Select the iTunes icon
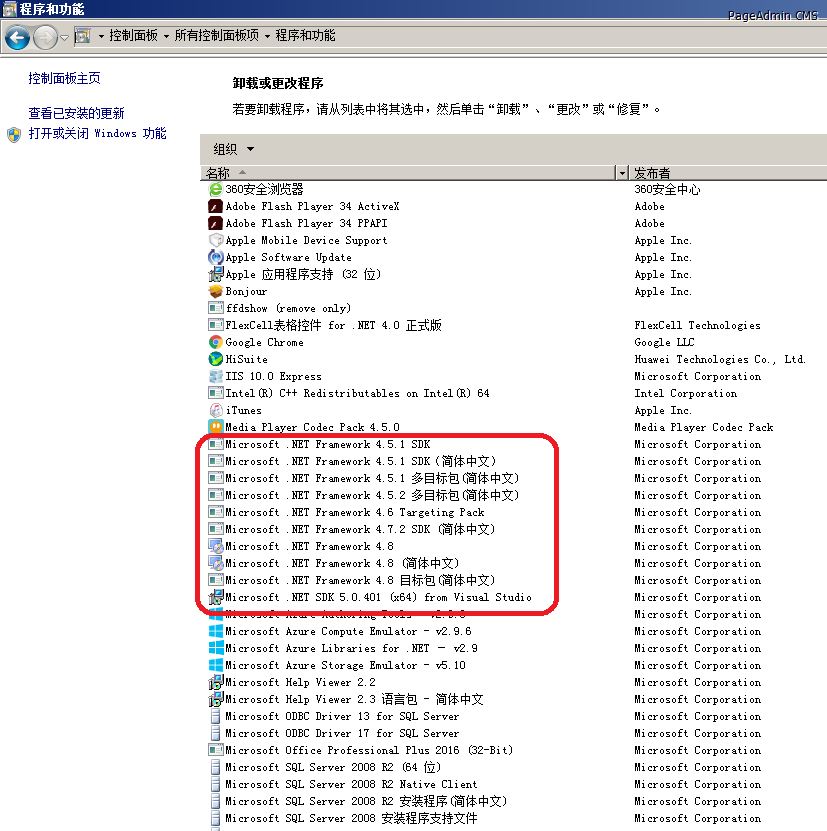 coord(216,410)
